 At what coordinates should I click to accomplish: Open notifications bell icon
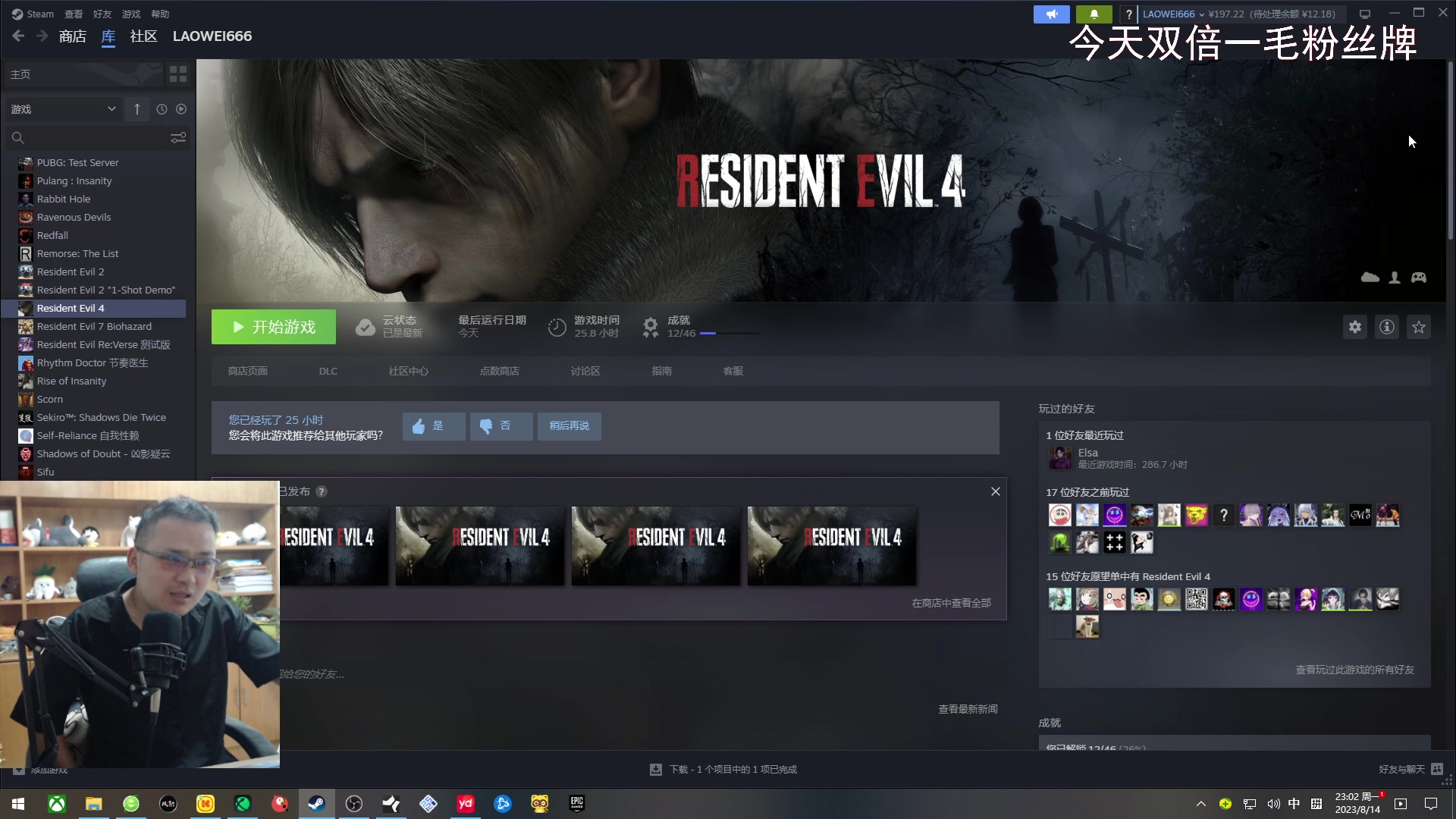click(1094, 14)
